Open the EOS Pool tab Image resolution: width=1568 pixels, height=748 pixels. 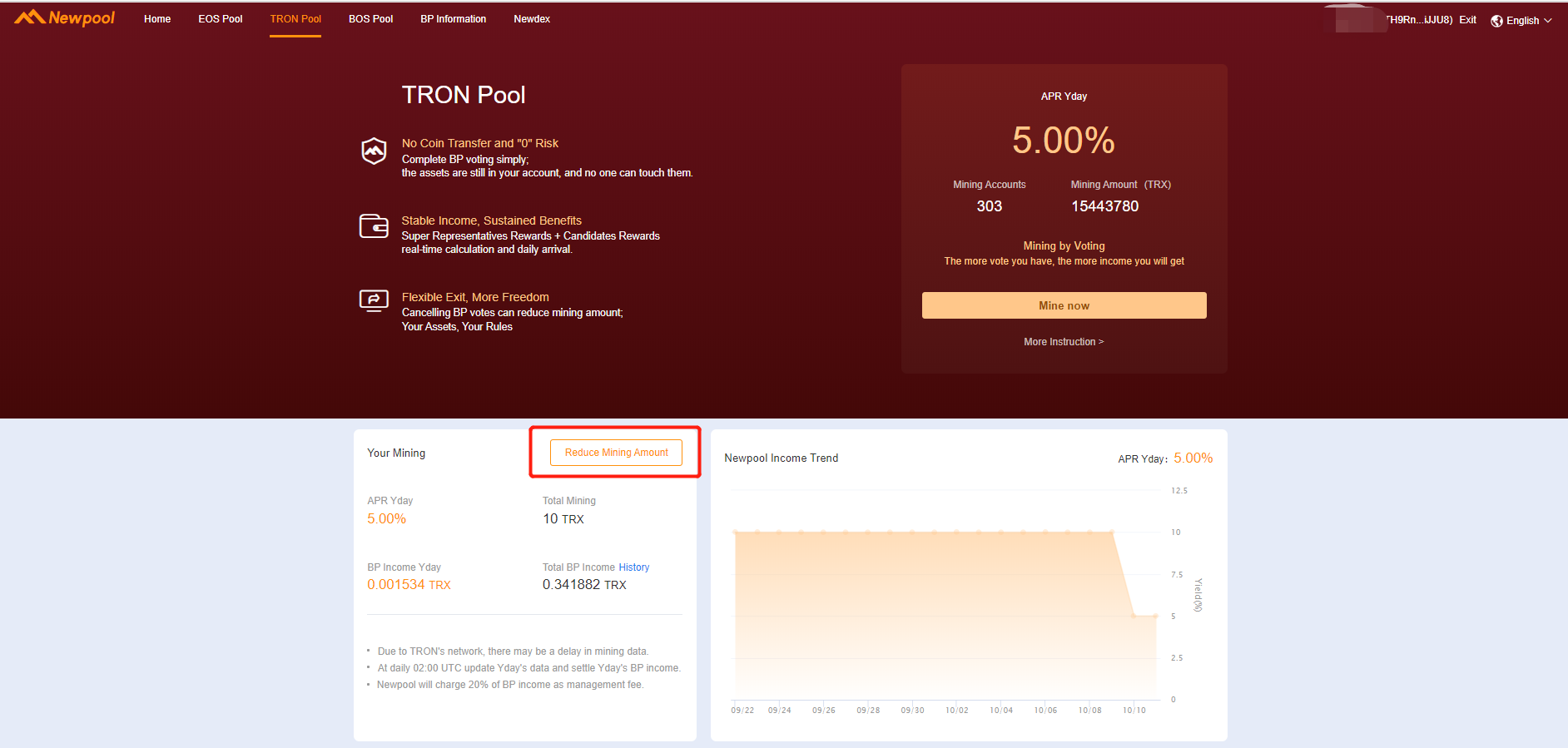(x=221, y=19)
